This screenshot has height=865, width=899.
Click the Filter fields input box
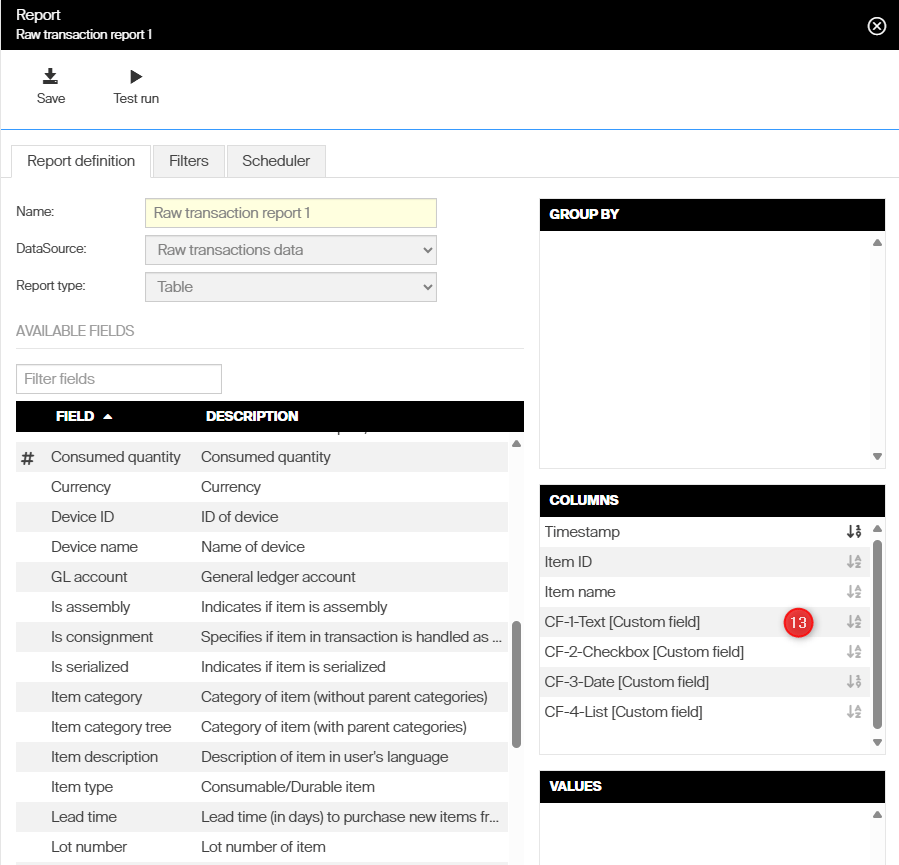[119, 379]
